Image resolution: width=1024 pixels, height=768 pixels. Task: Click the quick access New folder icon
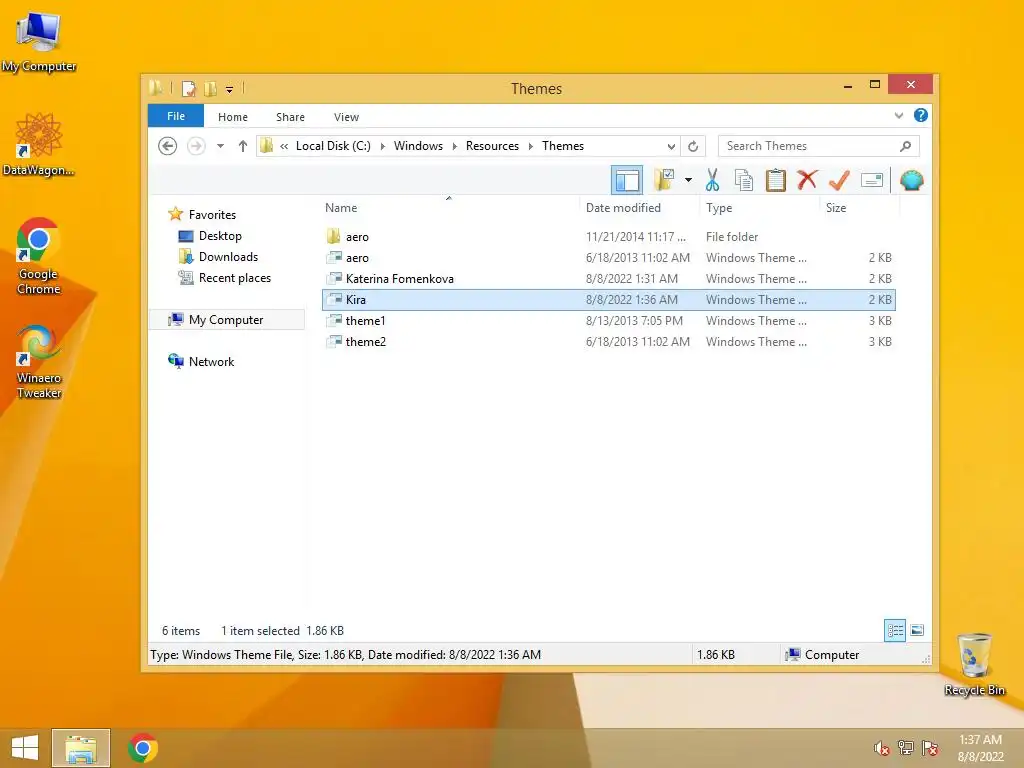(210, 88)
